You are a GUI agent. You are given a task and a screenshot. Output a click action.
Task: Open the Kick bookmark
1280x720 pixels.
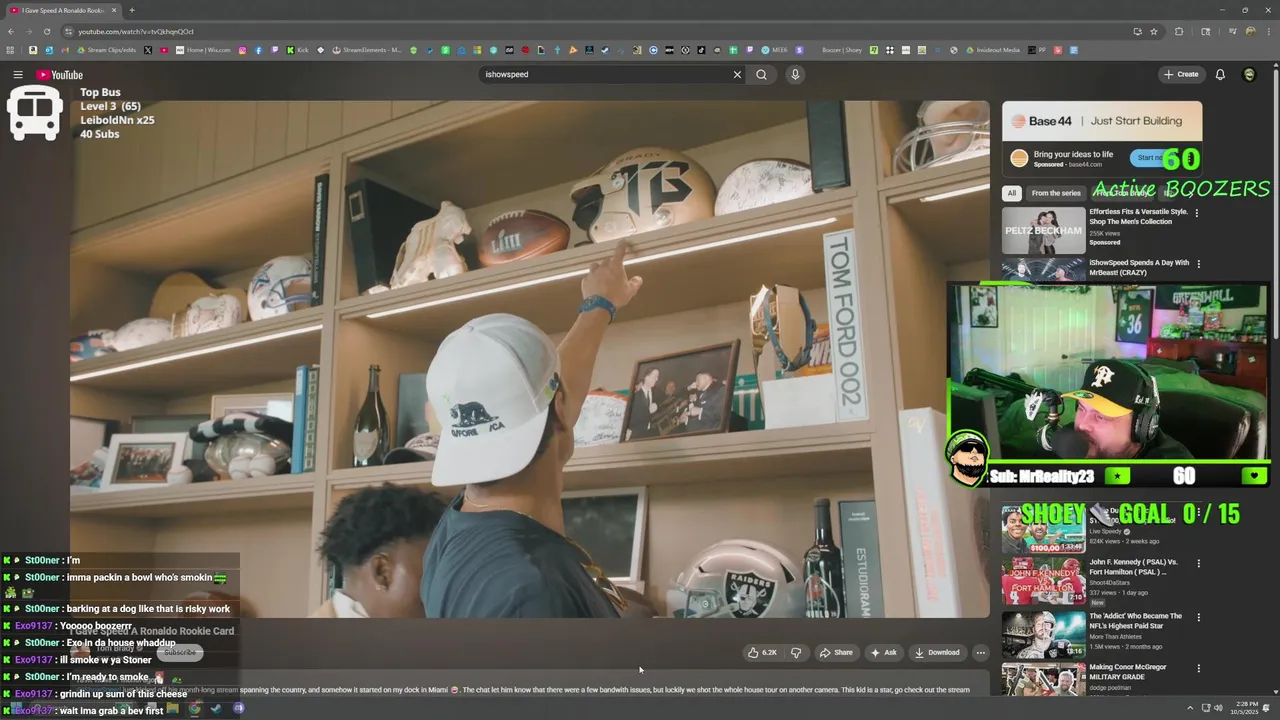298,50
